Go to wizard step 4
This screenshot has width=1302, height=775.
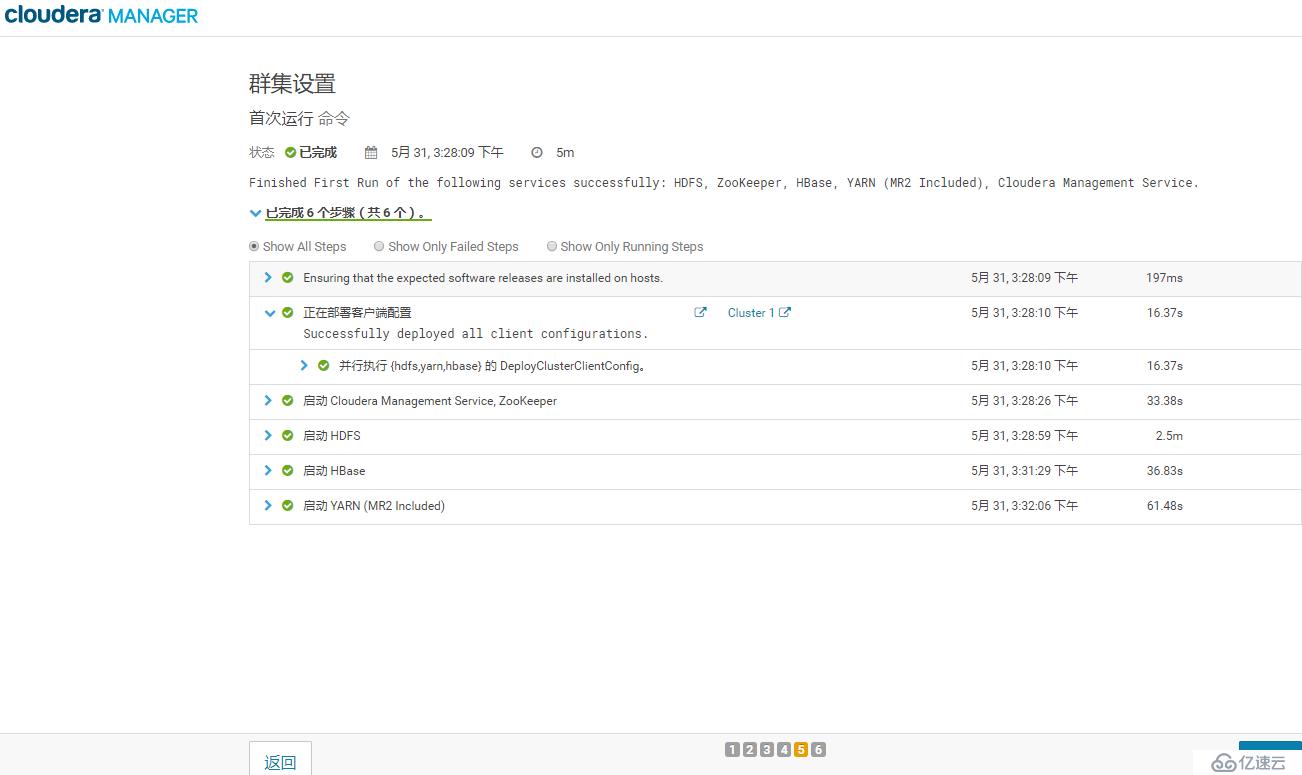point(784,750)
